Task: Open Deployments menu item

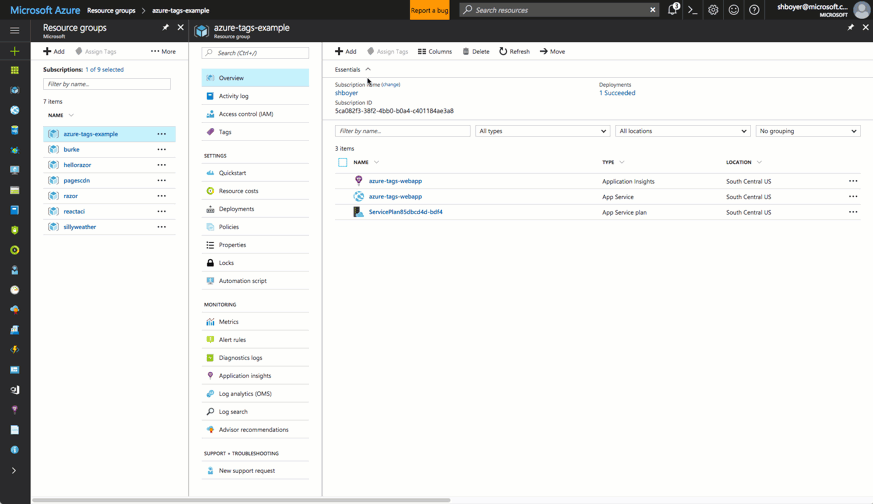Action: [x=255, y=209]
